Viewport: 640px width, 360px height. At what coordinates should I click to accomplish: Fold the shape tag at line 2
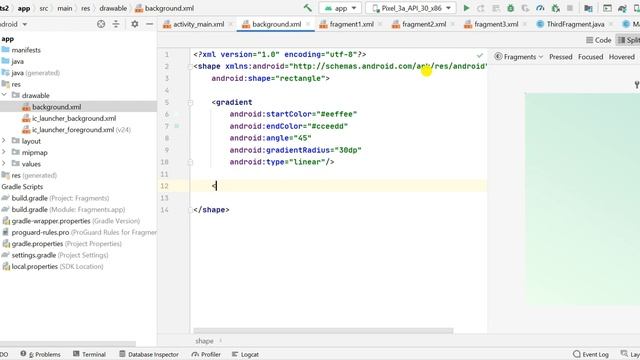190,67
